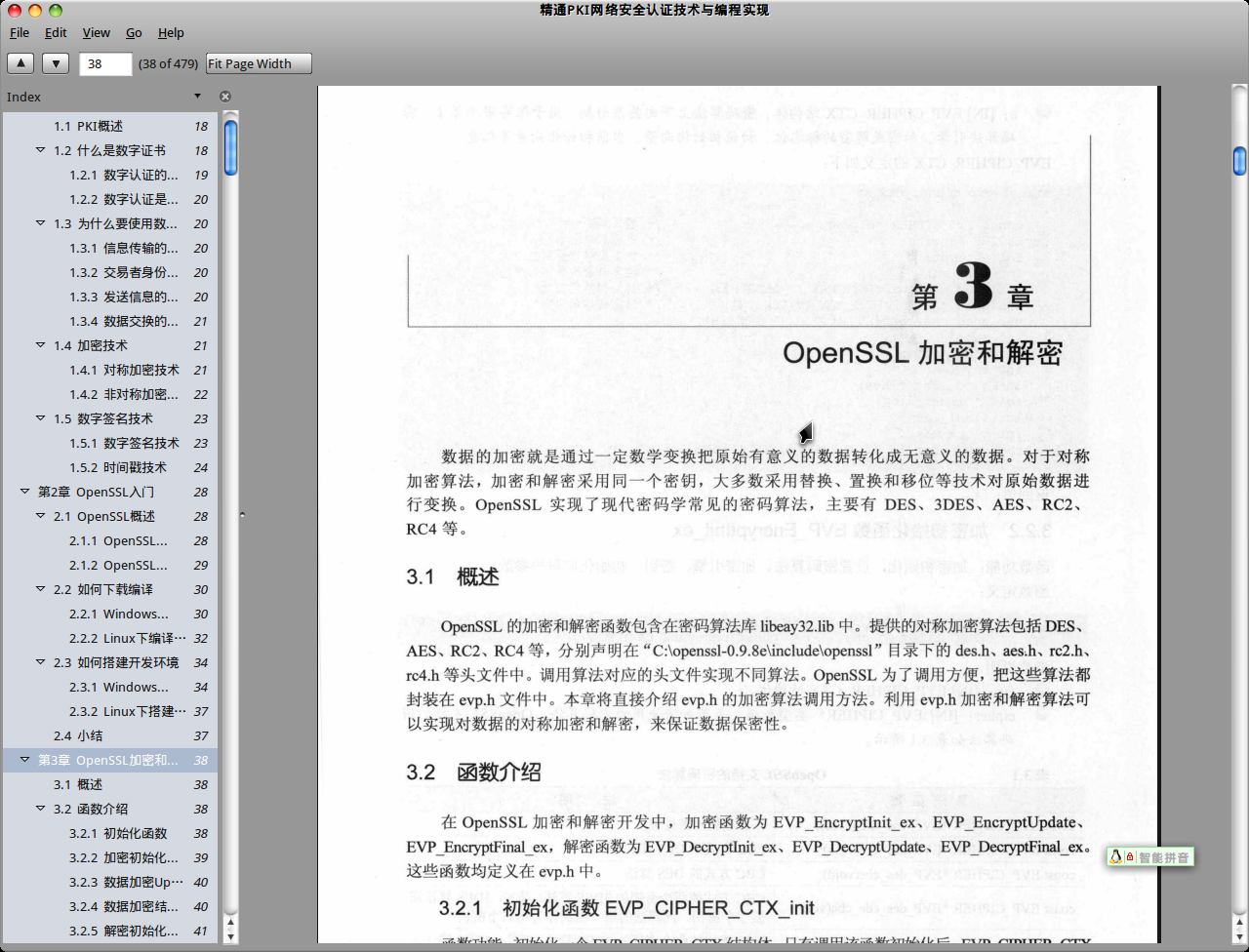Click the sidebar scrollbar down arrow
Viewport: 1249px width, 952px height.
coord(231,936)
